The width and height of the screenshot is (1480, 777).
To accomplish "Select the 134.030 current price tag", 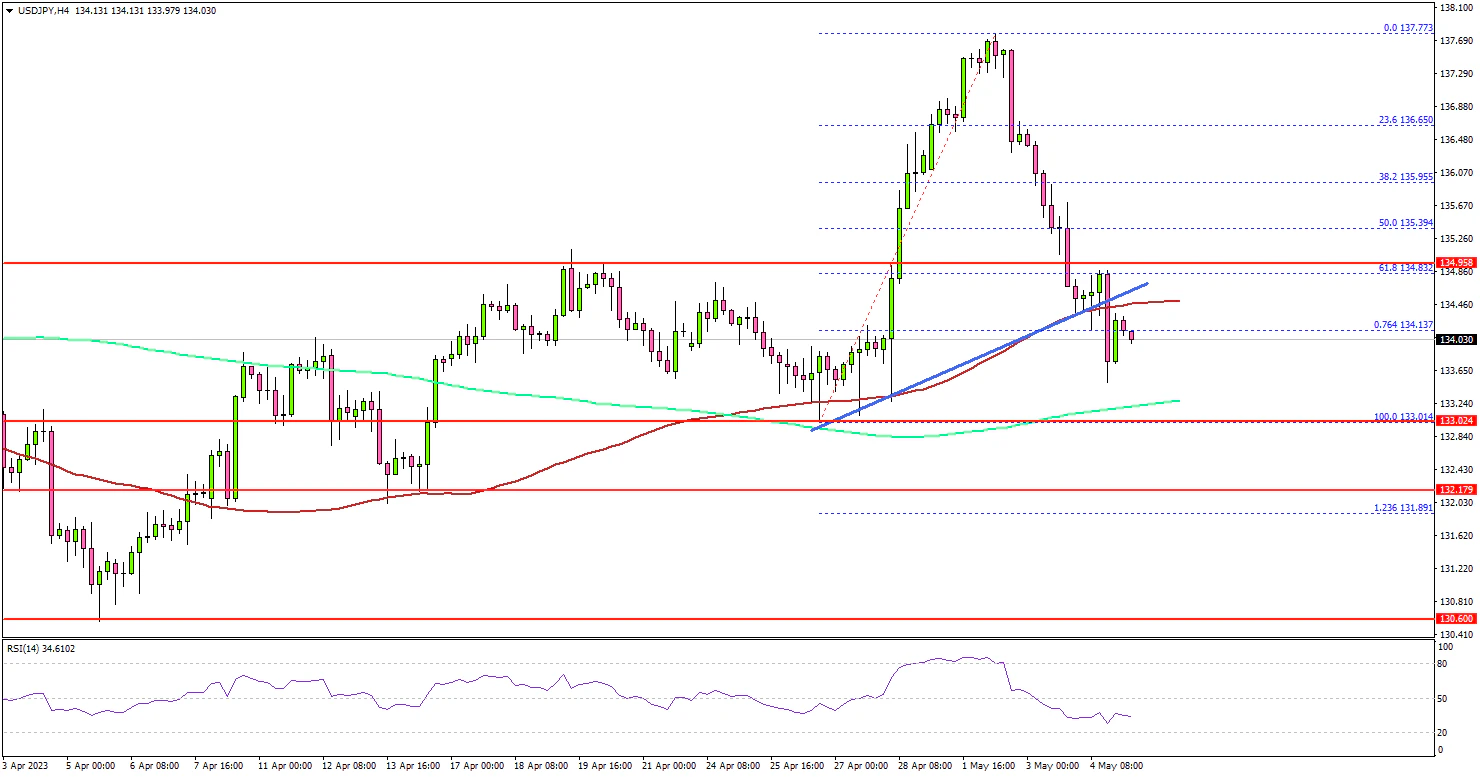I will 1456,340.
